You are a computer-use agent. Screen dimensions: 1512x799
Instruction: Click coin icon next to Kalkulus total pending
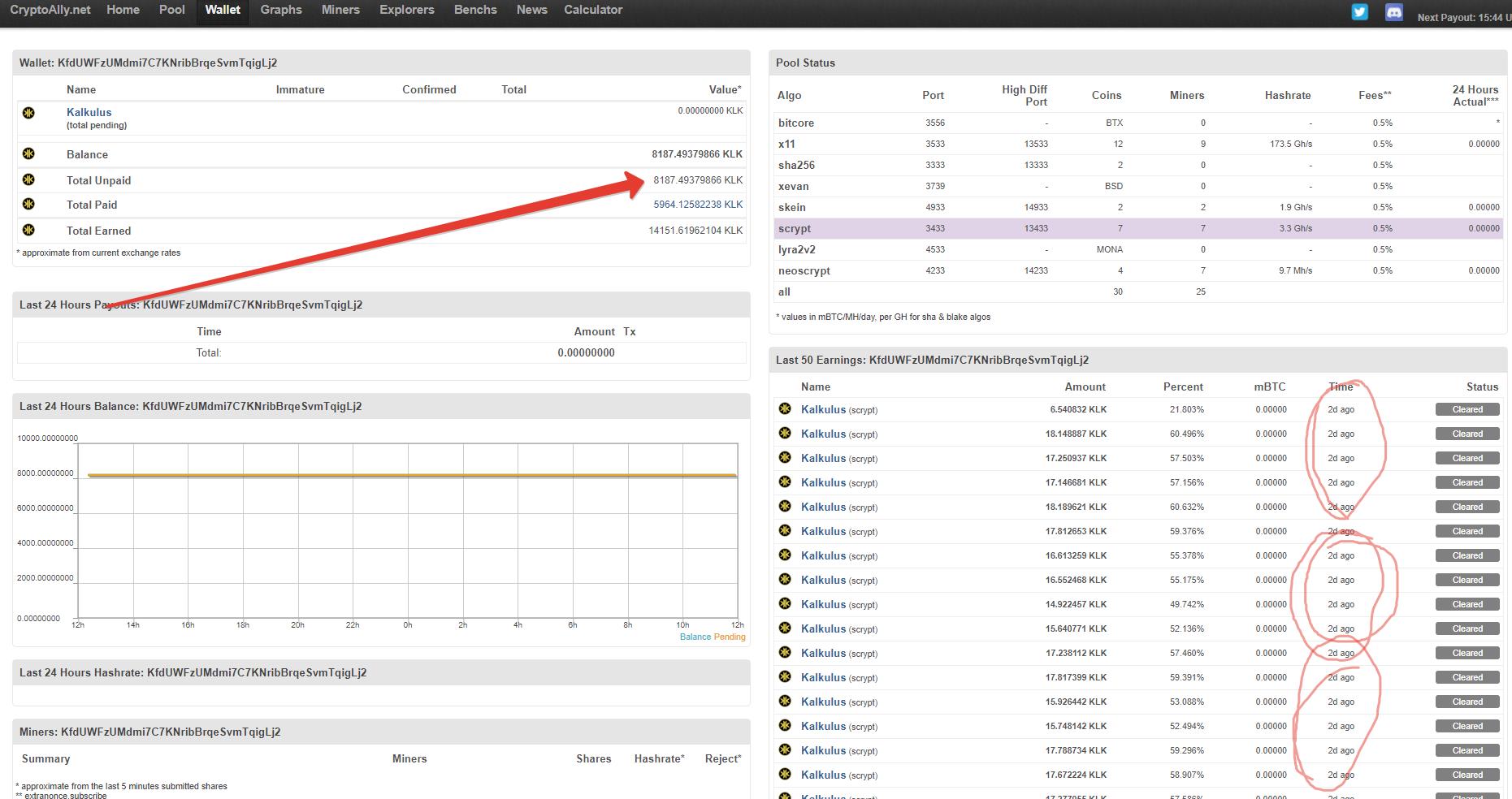coord(28,113)
